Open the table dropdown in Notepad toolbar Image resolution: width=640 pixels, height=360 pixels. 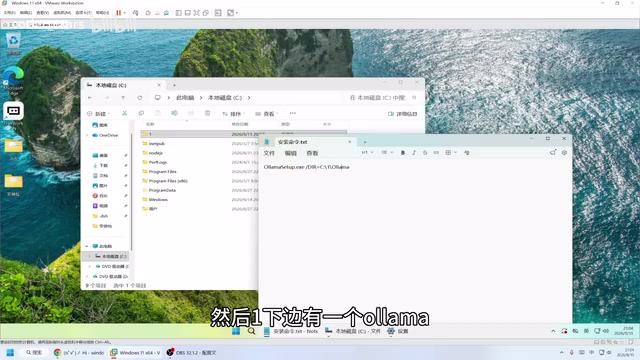(451, 152)
